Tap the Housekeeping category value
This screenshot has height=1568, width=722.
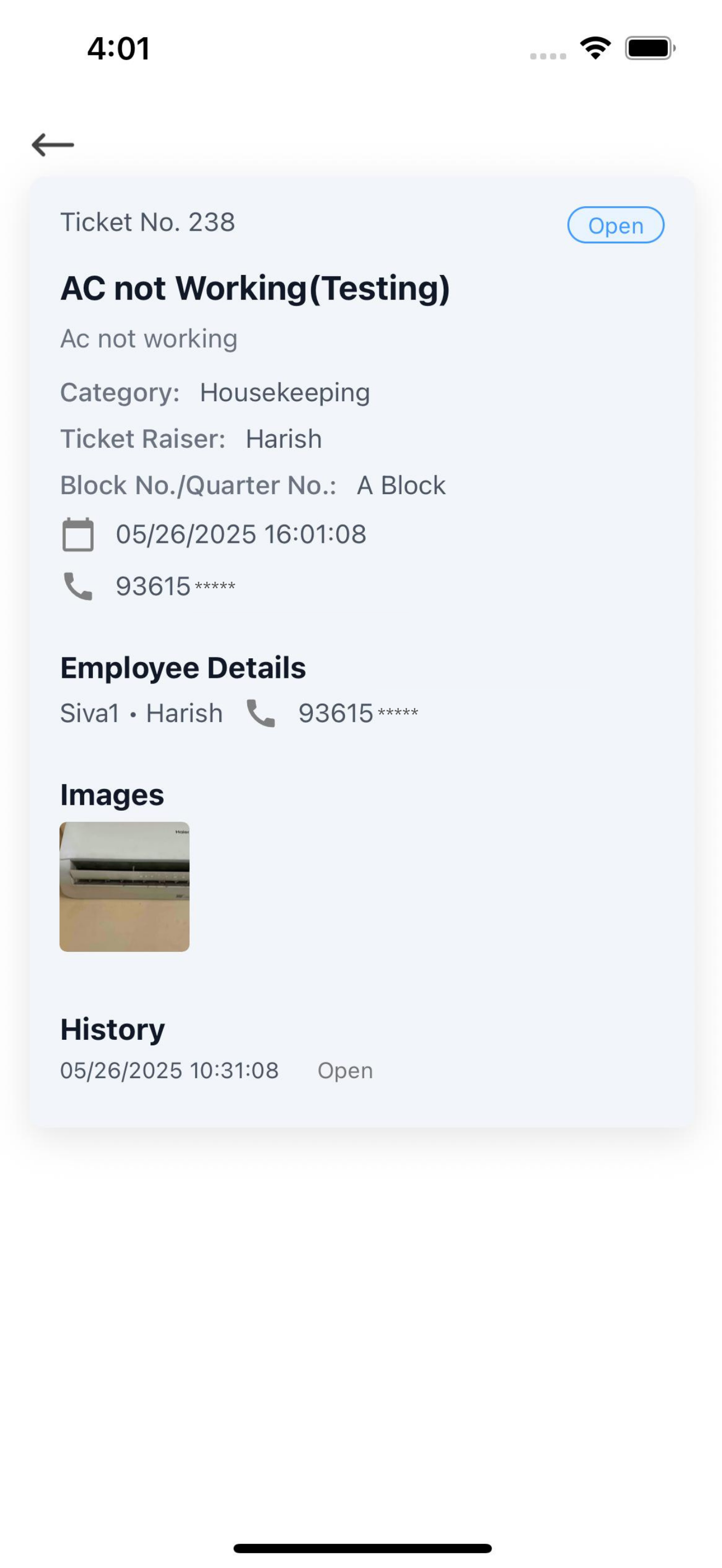pos(285,393)
